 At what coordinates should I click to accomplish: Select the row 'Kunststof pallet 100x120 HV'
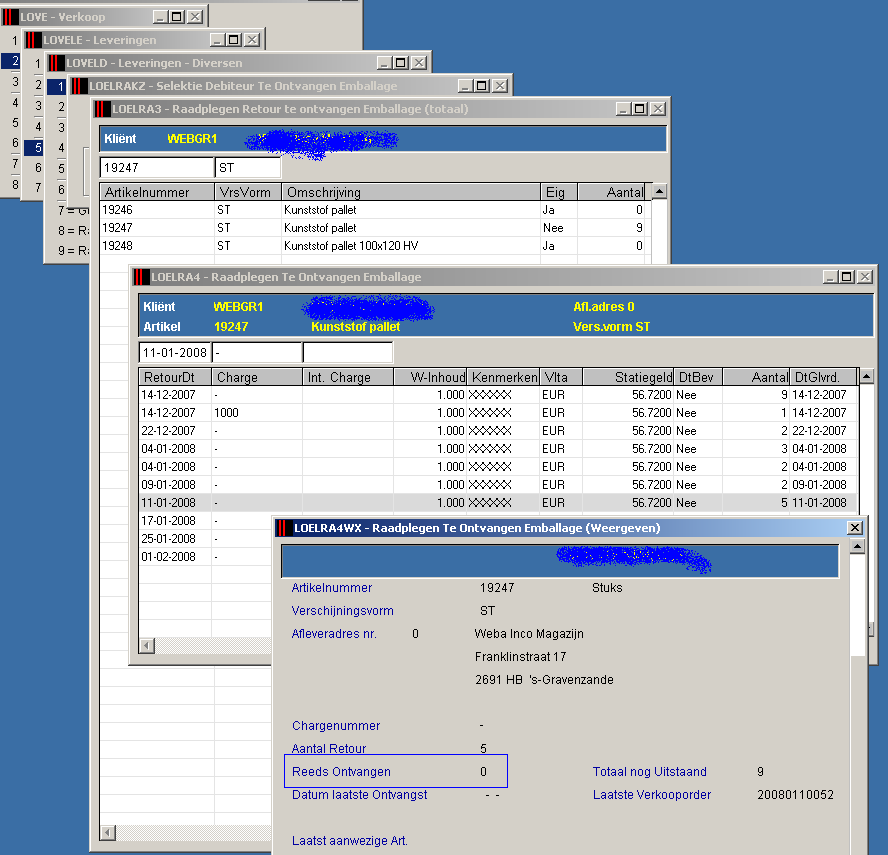(x=374, y=246)
